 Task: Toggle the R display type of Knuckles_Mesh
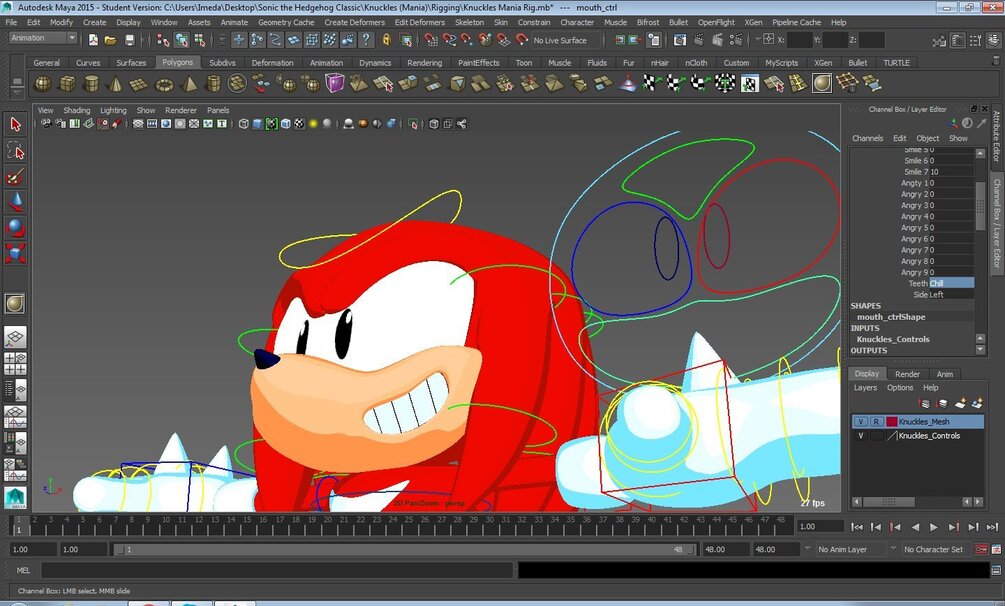pyautogui.click(x=876, y=422)
